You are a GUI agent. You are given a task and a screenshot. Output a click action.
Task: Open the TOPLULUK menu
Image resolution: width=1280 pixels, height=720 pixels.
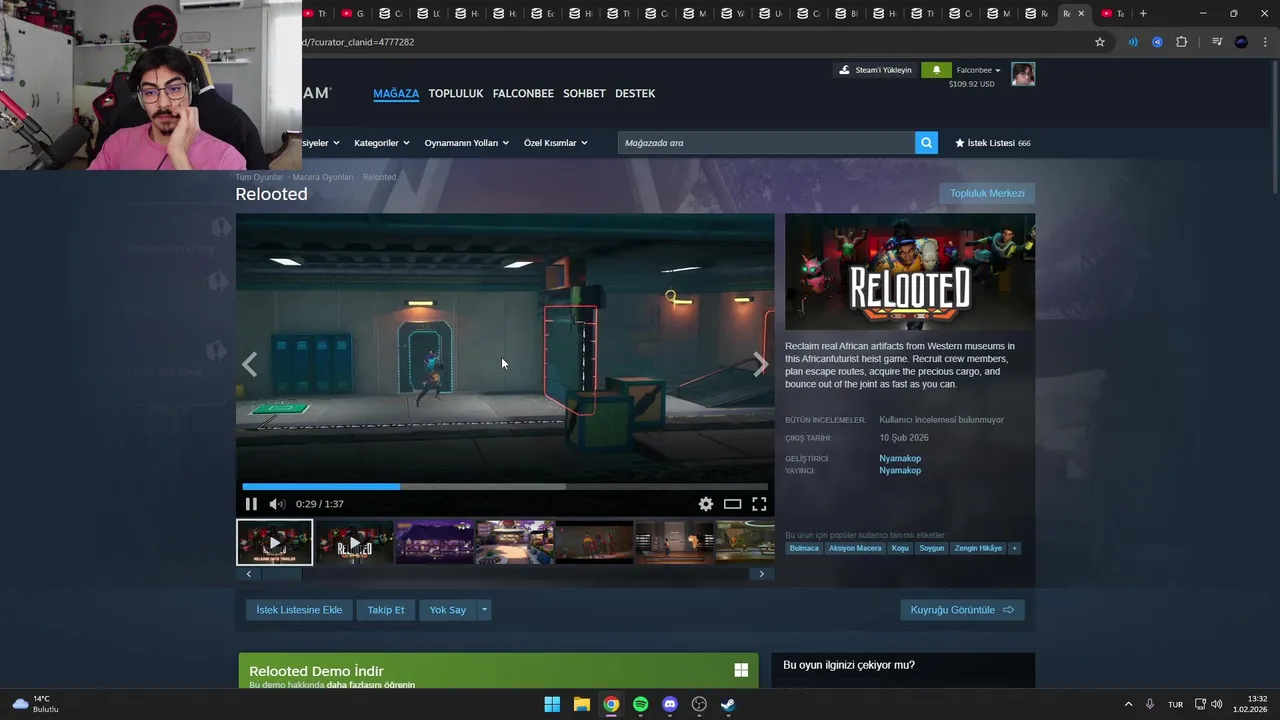456,93
